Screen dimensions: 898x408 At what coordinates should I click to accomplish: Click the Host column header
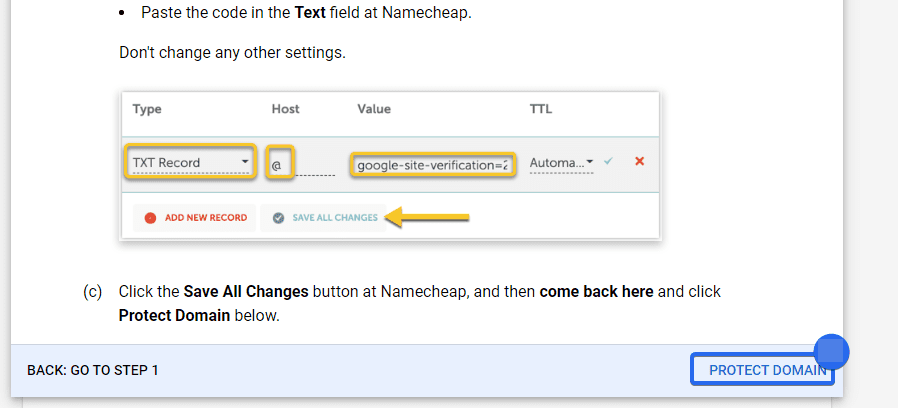coord(285,109)
